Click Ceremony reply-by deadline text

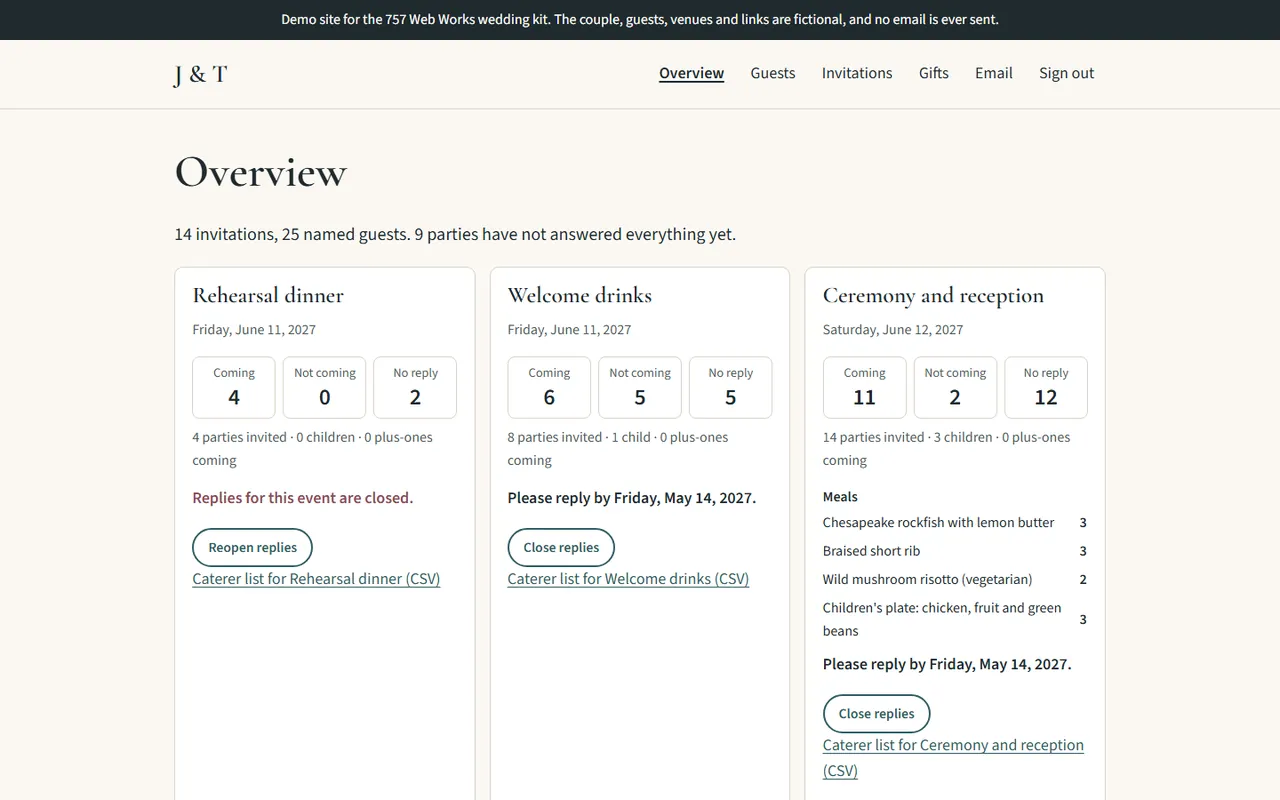pyautogui.click(x=947, y=664)
